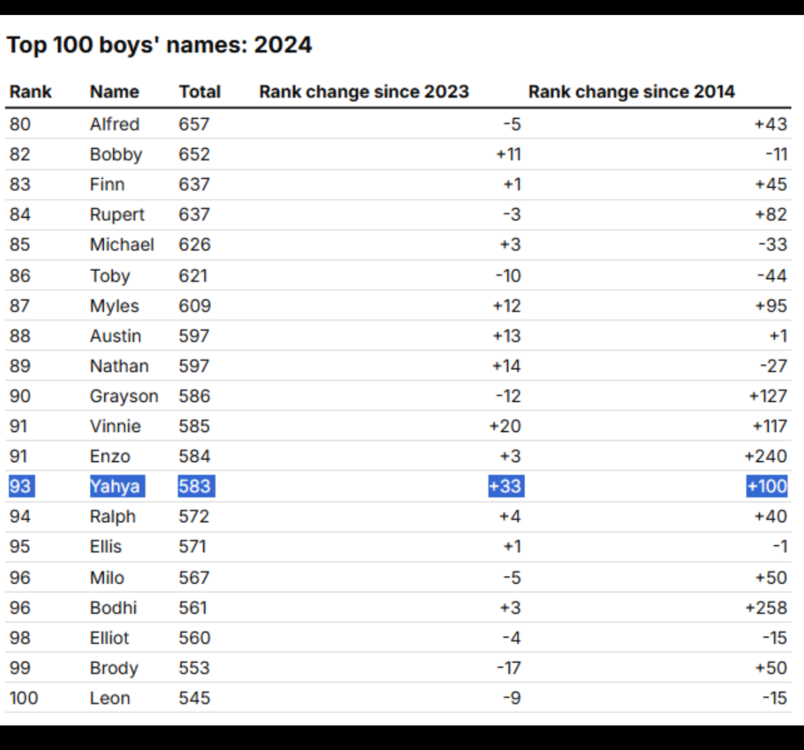
Task: Select the 'Top 100 boys' names: 2024' heading
Action: click(159, 45)
